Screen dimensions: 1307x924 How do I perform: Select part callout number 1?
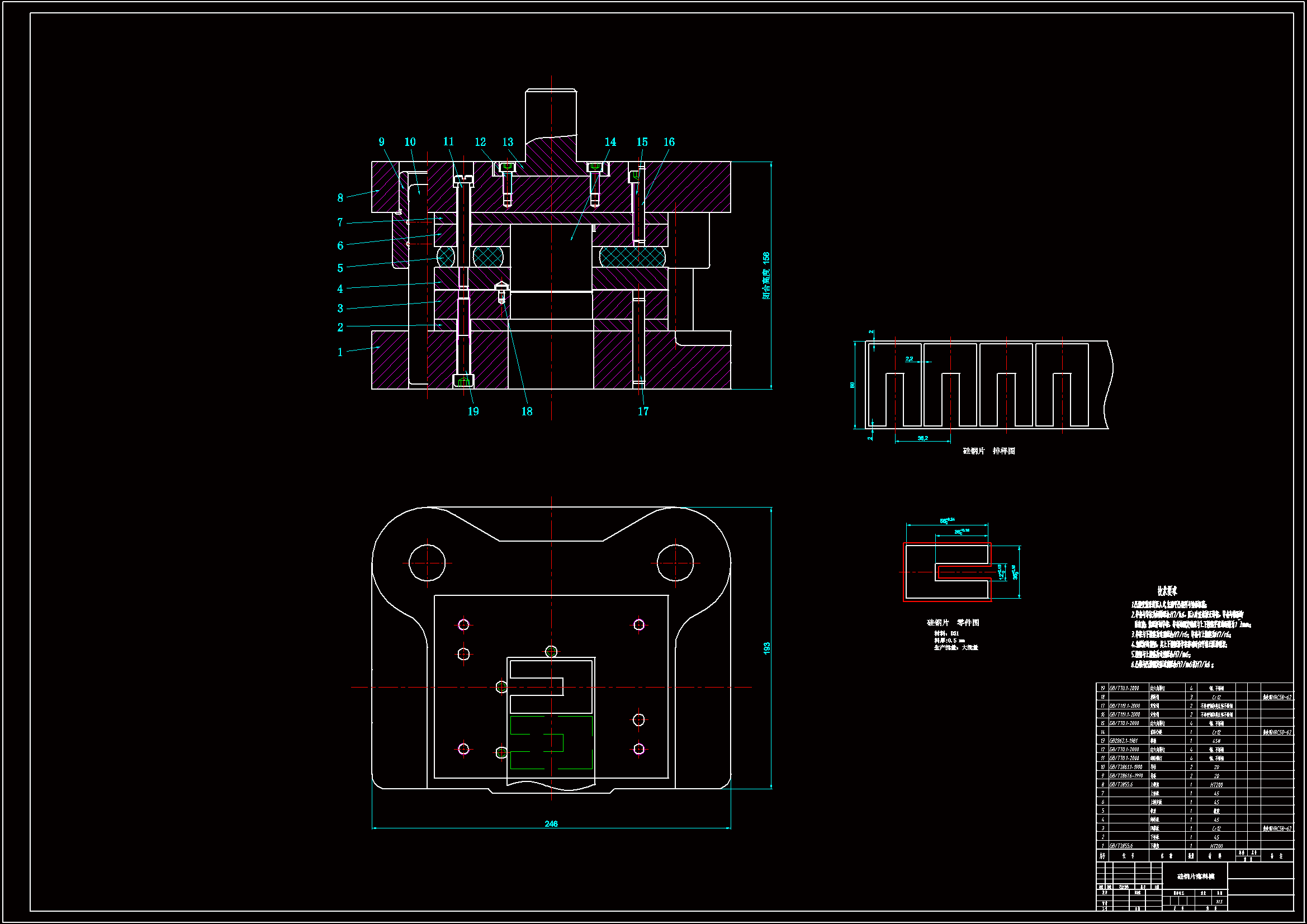click(340, 352)
